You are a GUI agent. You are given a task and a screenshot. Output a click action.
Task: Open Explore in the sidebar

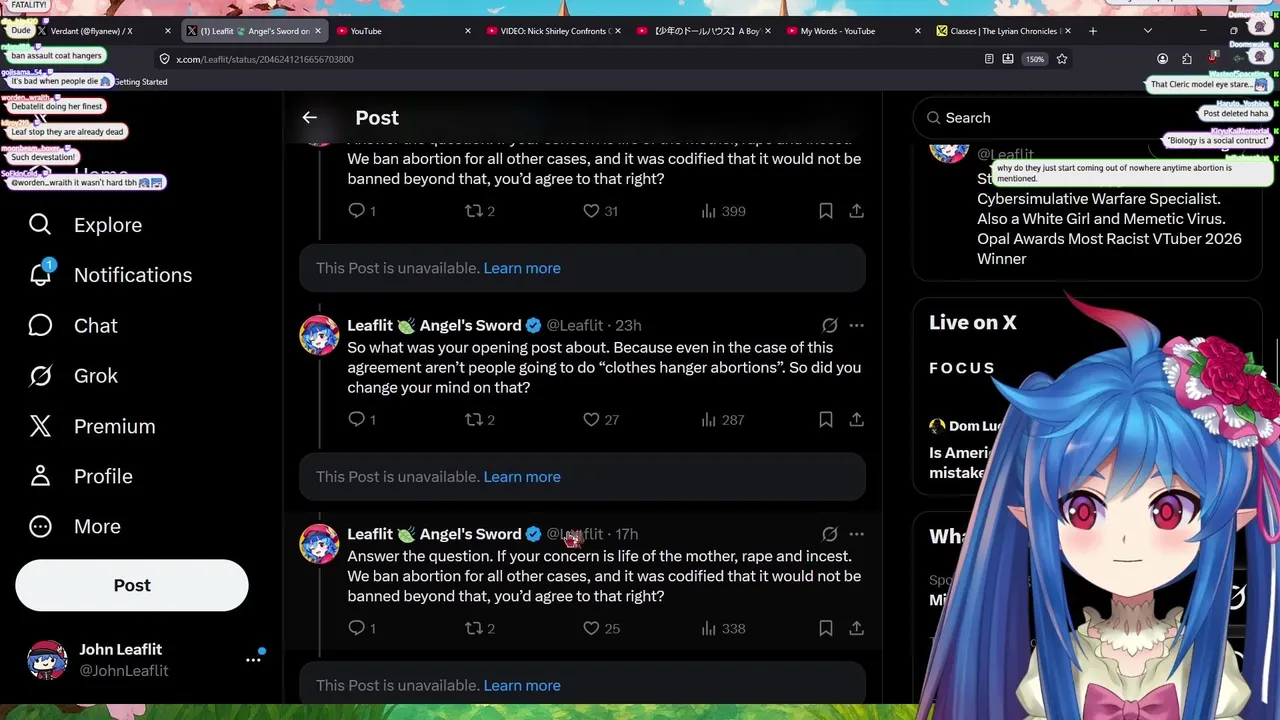(x=86, y=225)
